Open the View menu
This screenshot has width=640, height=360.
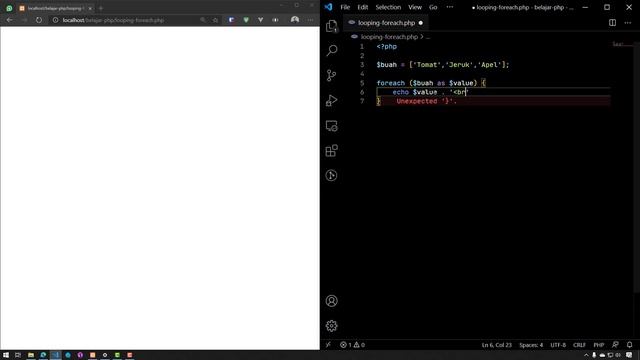[415, 7]
